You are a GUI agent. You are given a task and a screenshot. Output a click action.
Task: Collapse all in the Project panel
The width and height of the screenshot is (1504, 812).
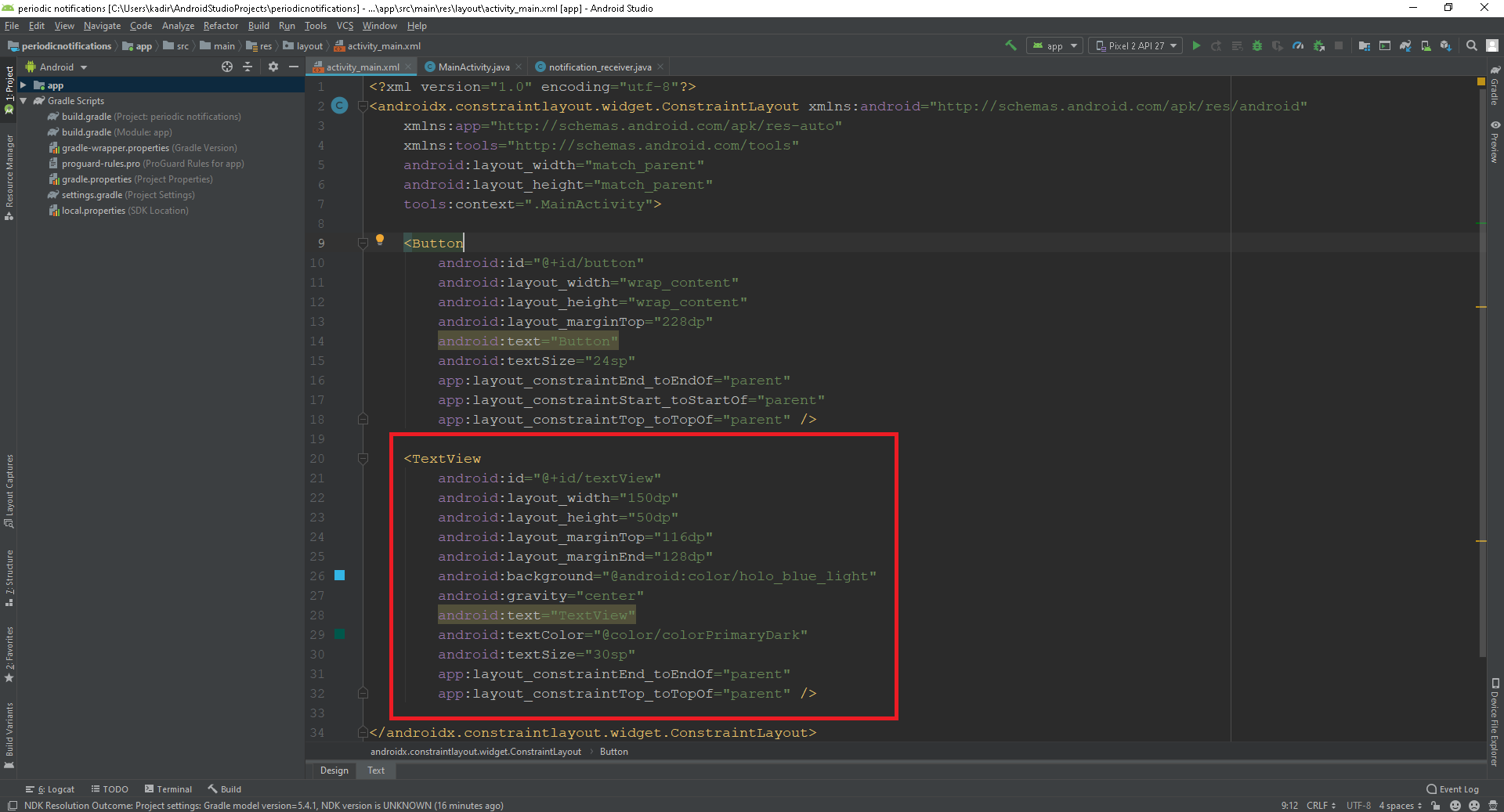point(248,67)
